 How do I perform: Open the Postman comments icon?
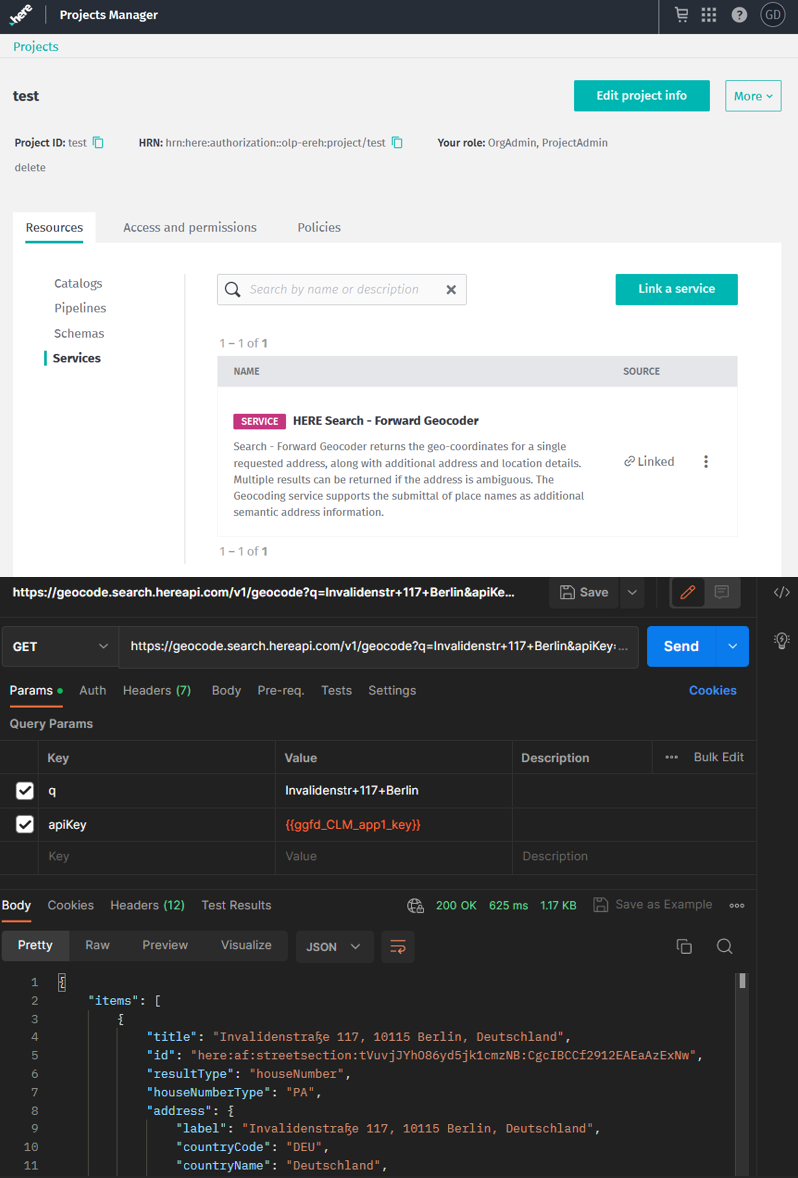(721, 592)
